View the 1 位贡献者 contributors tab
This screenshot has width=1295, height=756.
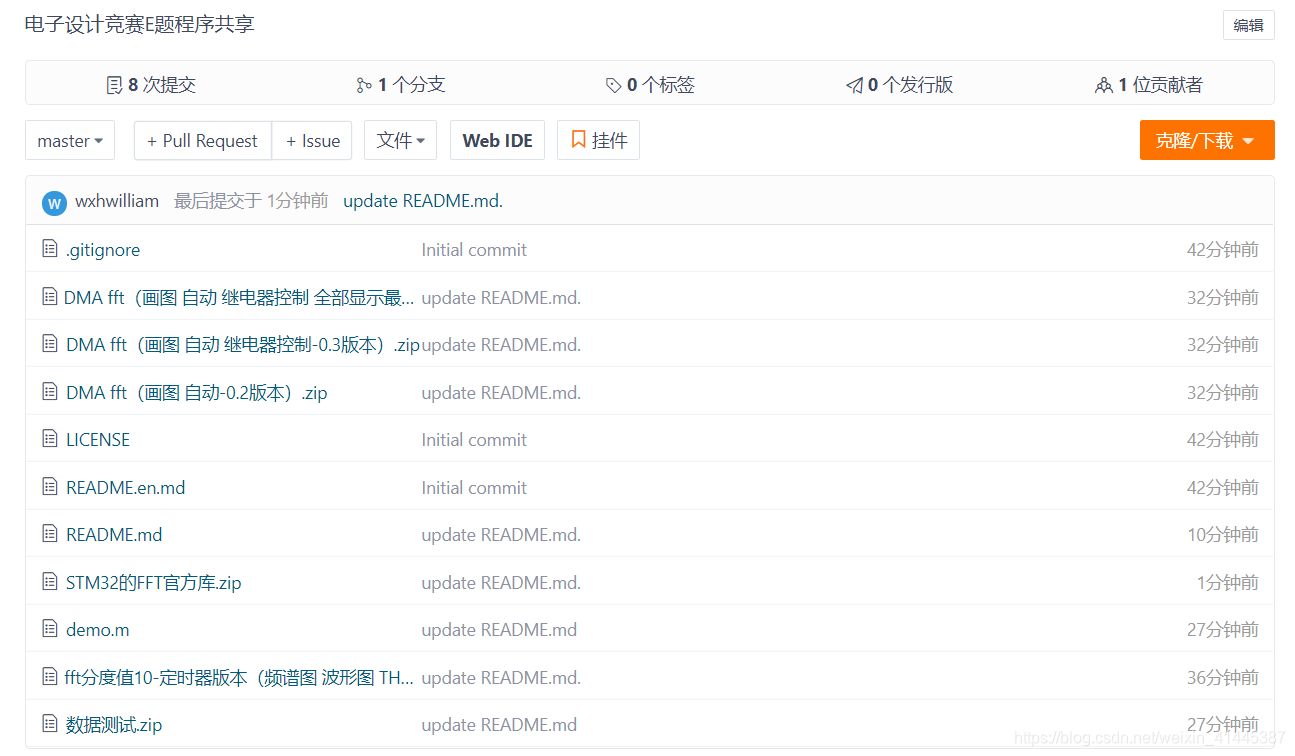click(x=1149, y=85)
